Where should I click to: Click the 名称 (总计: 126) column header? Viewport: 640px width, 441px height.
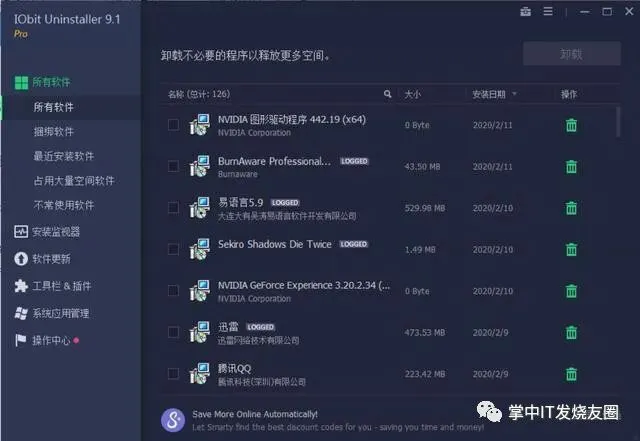[x=199, y=94]
